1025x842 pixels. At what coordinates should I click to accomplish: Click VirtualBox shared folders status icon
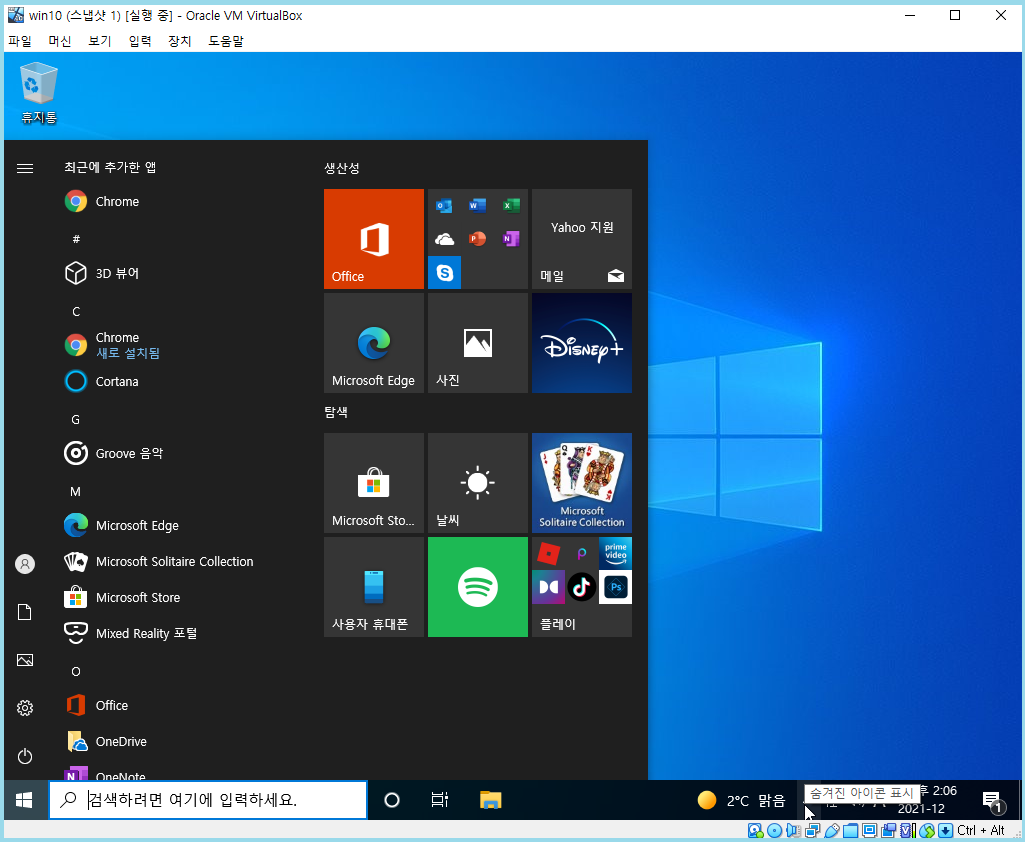850,830
